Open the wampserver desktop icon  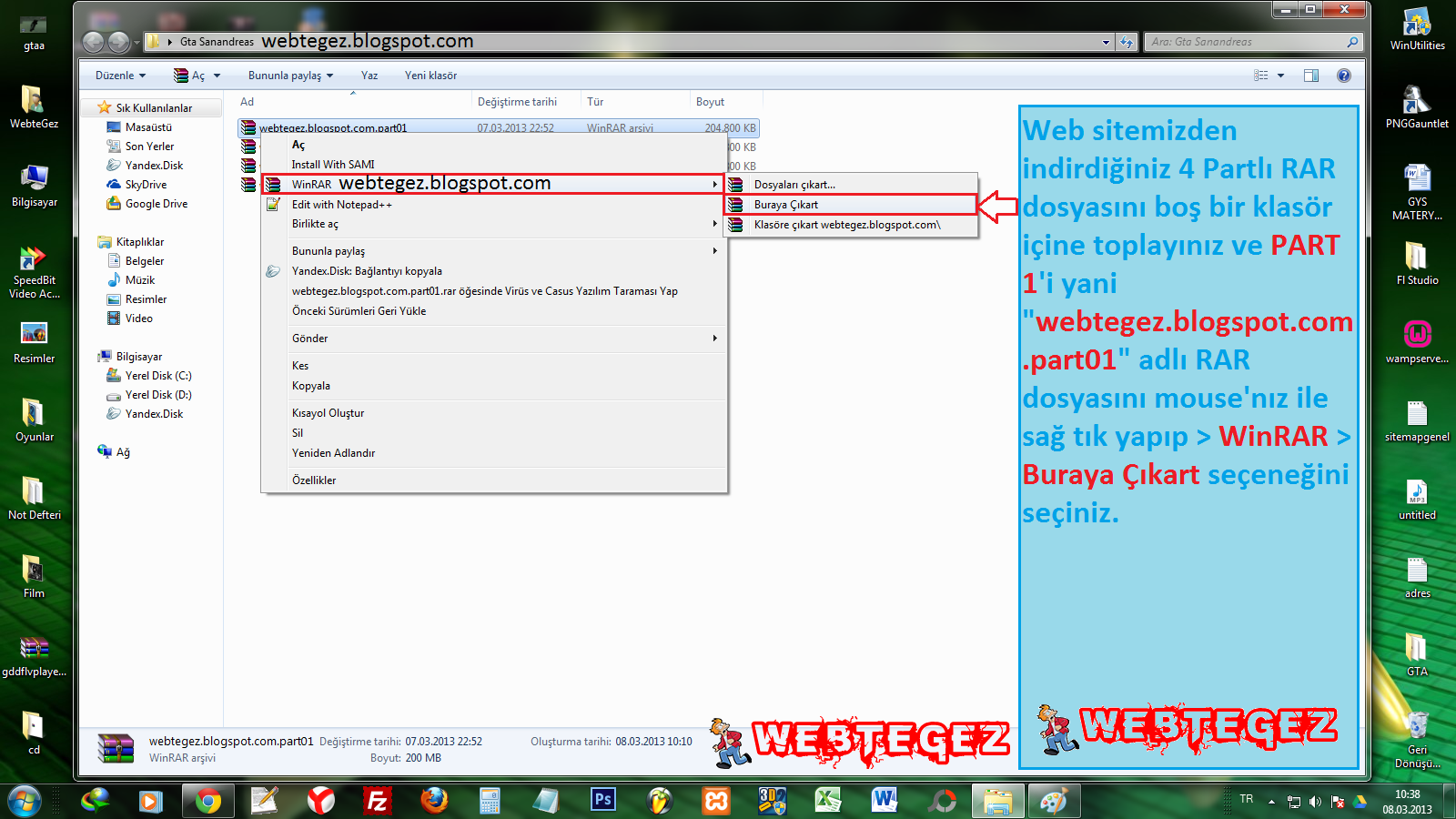pyautogui.click(x=1417, y=342)
